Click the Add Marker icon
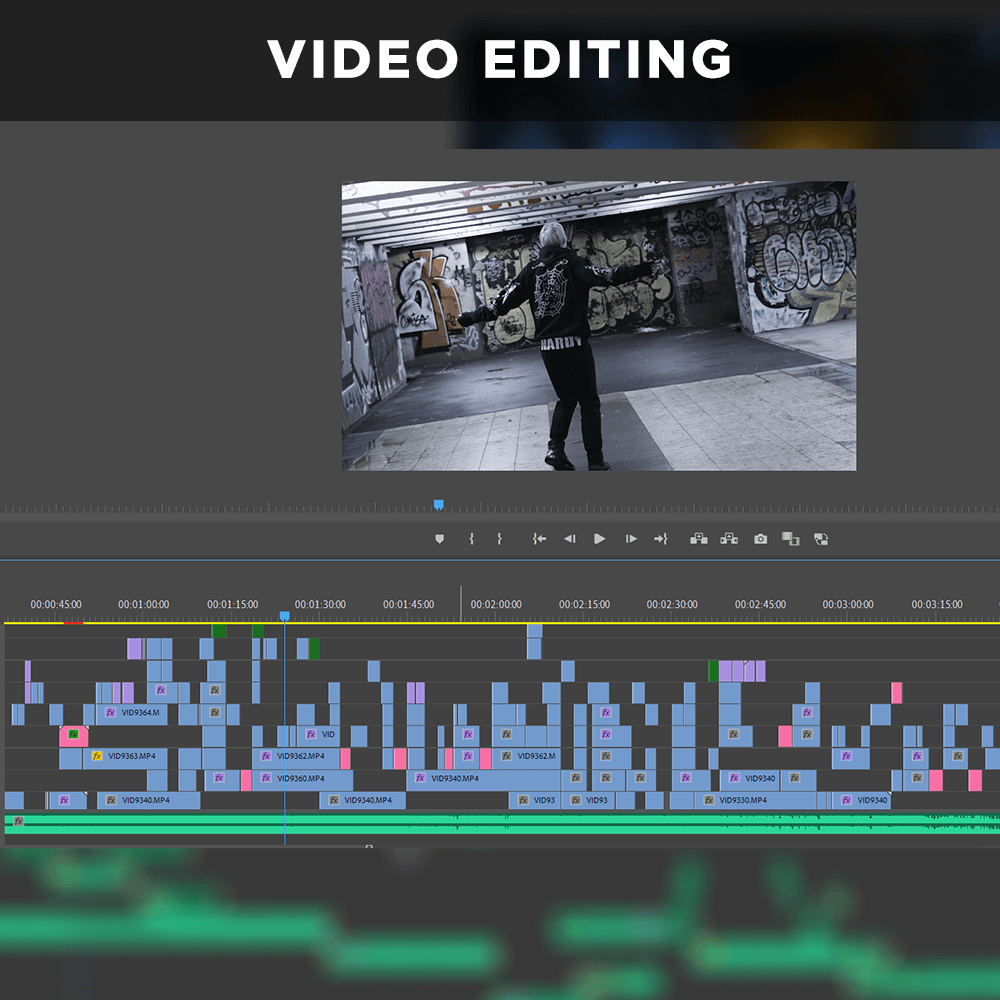The width and height of the screenshot is (1000, 1000). [439, 539]
